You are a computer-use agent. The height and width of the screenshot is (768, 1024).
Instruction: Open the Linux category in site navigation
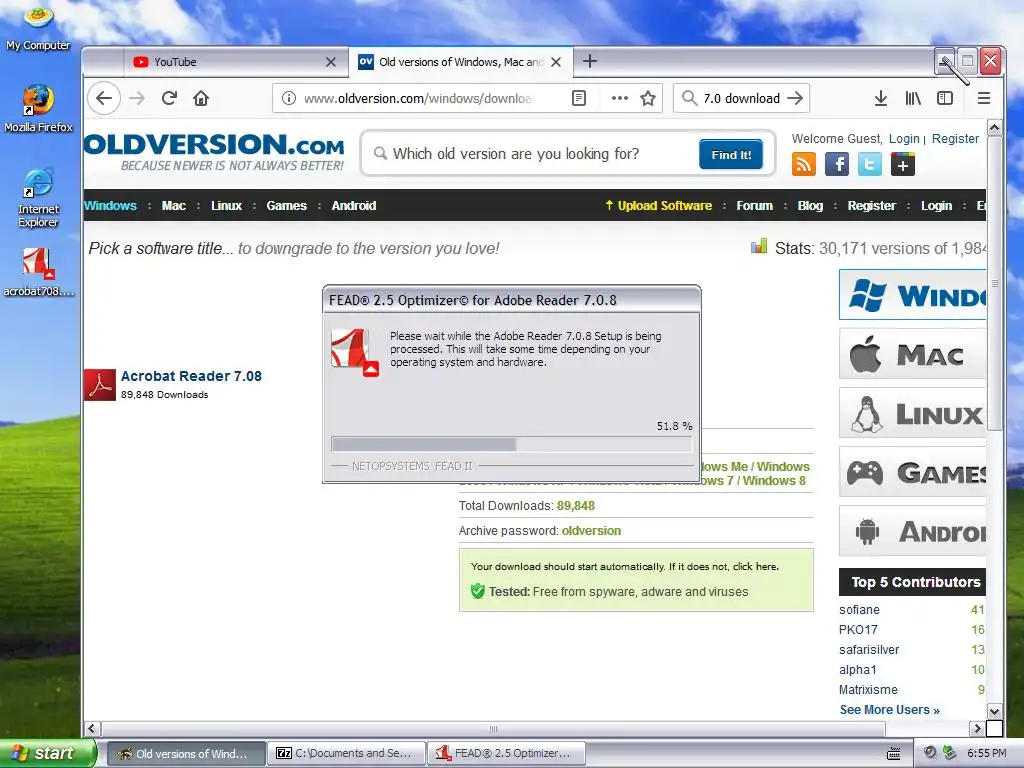227,206
